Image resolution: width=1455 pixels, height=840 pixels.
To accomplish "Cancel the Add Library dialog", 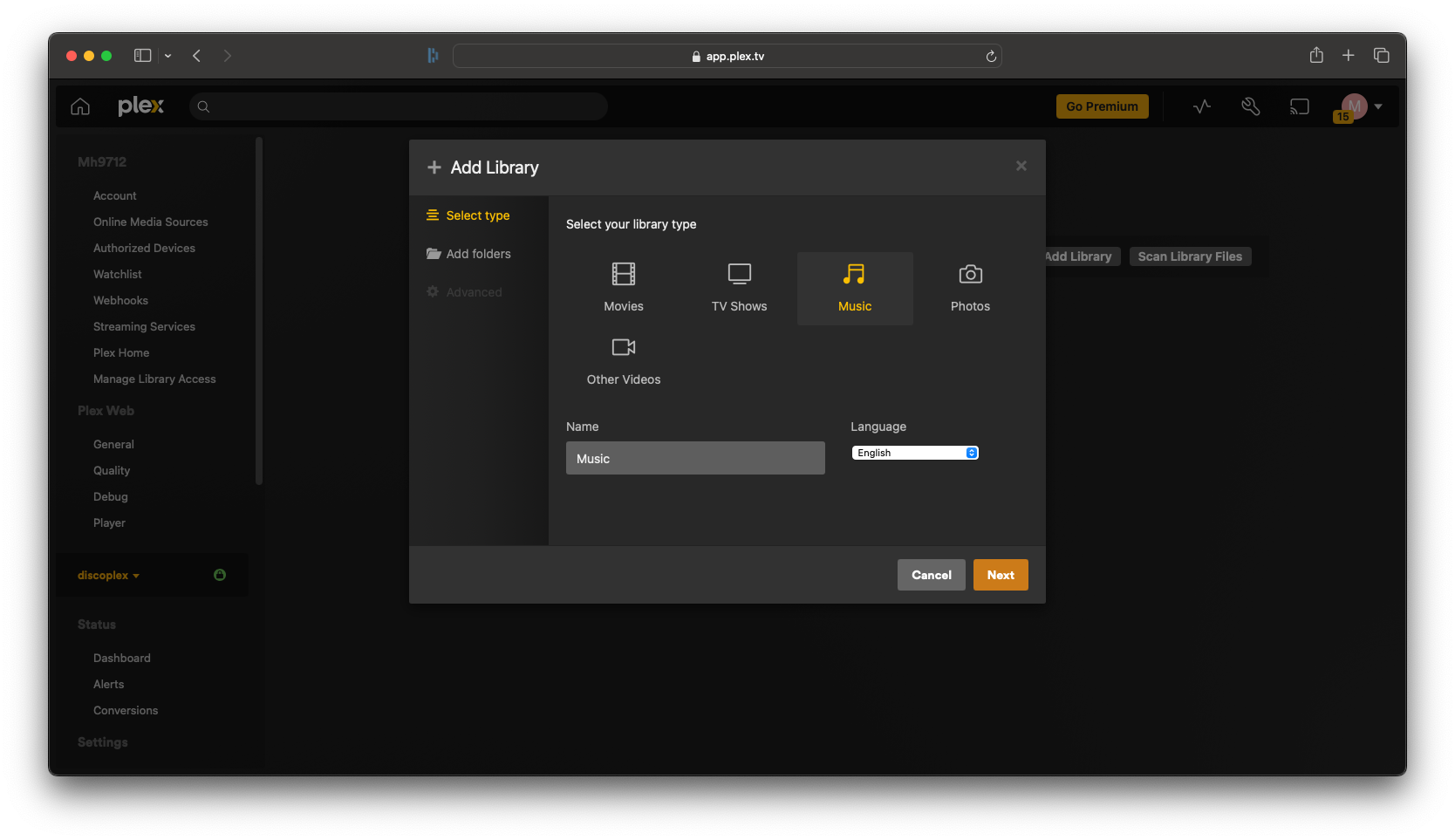I will 931,575.
